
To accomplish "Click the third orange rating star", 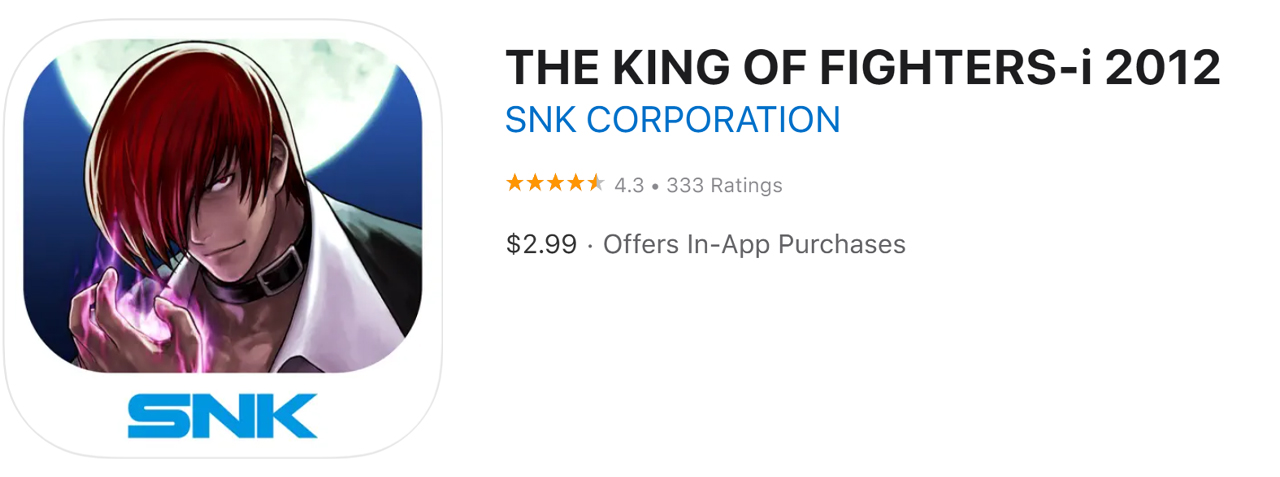I will [555, 183].
